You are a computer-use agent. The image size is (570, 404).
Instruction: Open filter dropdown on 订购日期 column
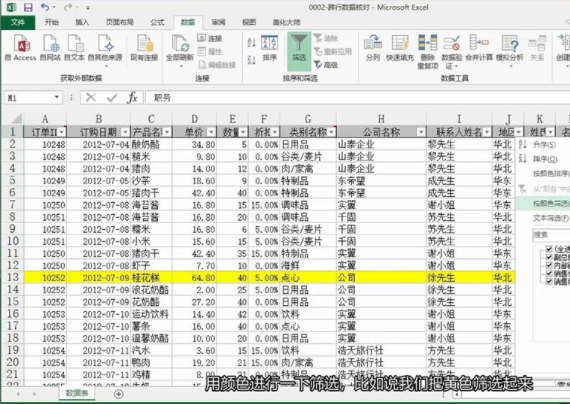click(125, 132)
